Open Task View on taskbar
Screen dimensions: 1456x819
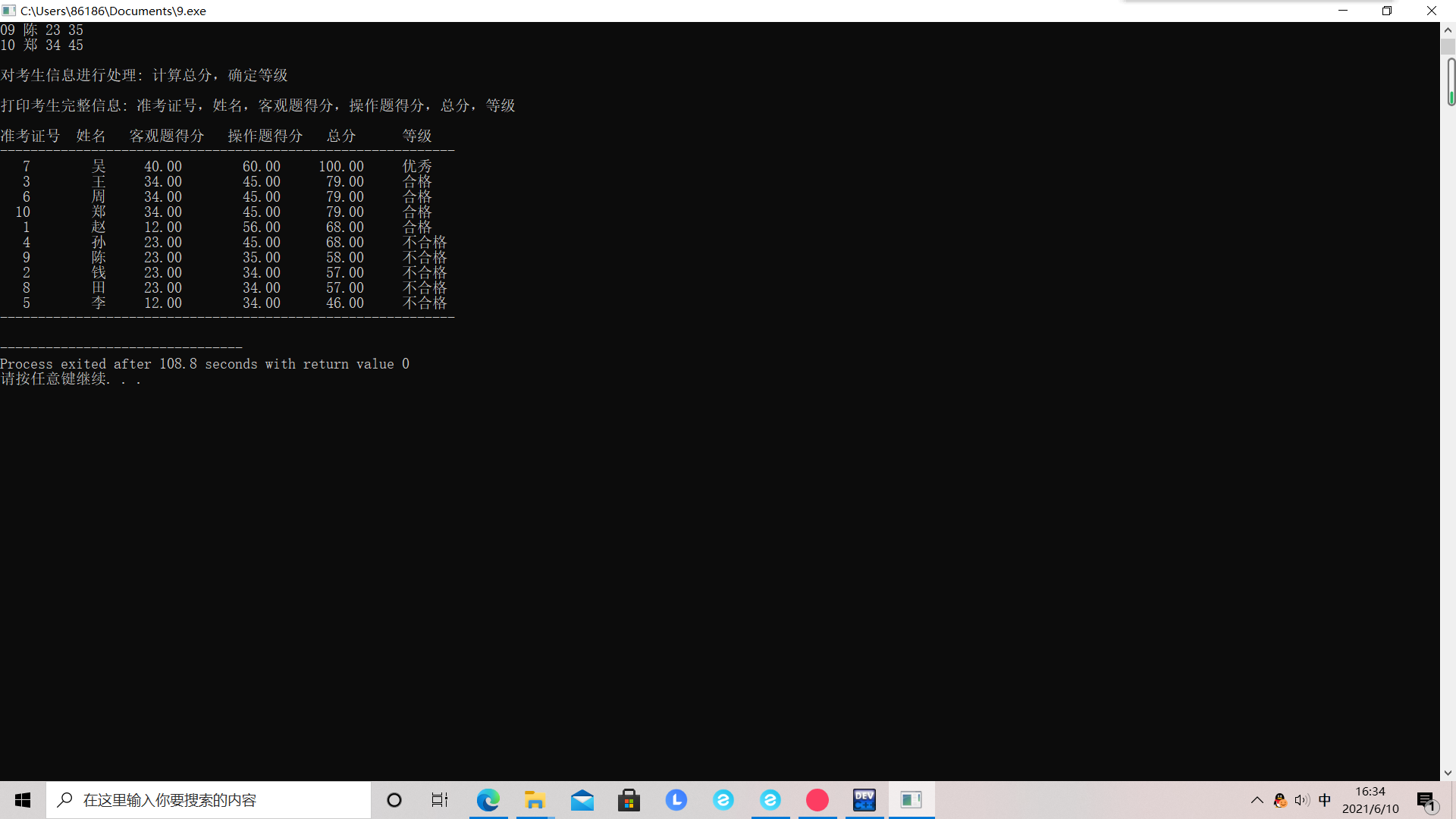tap(440, 800)
